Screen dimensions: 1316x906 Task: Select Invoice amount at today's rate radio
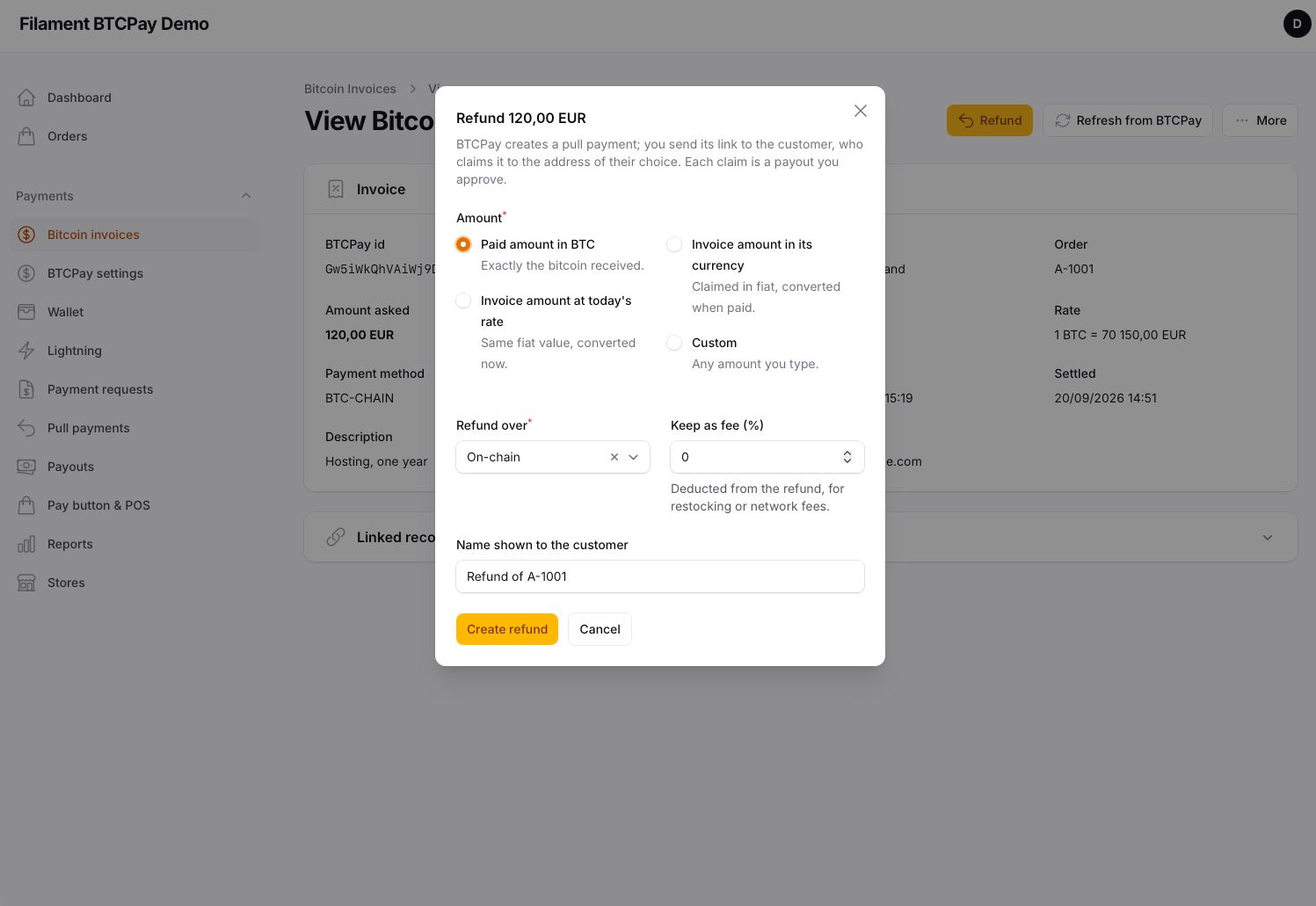click(x=463, y=301)
